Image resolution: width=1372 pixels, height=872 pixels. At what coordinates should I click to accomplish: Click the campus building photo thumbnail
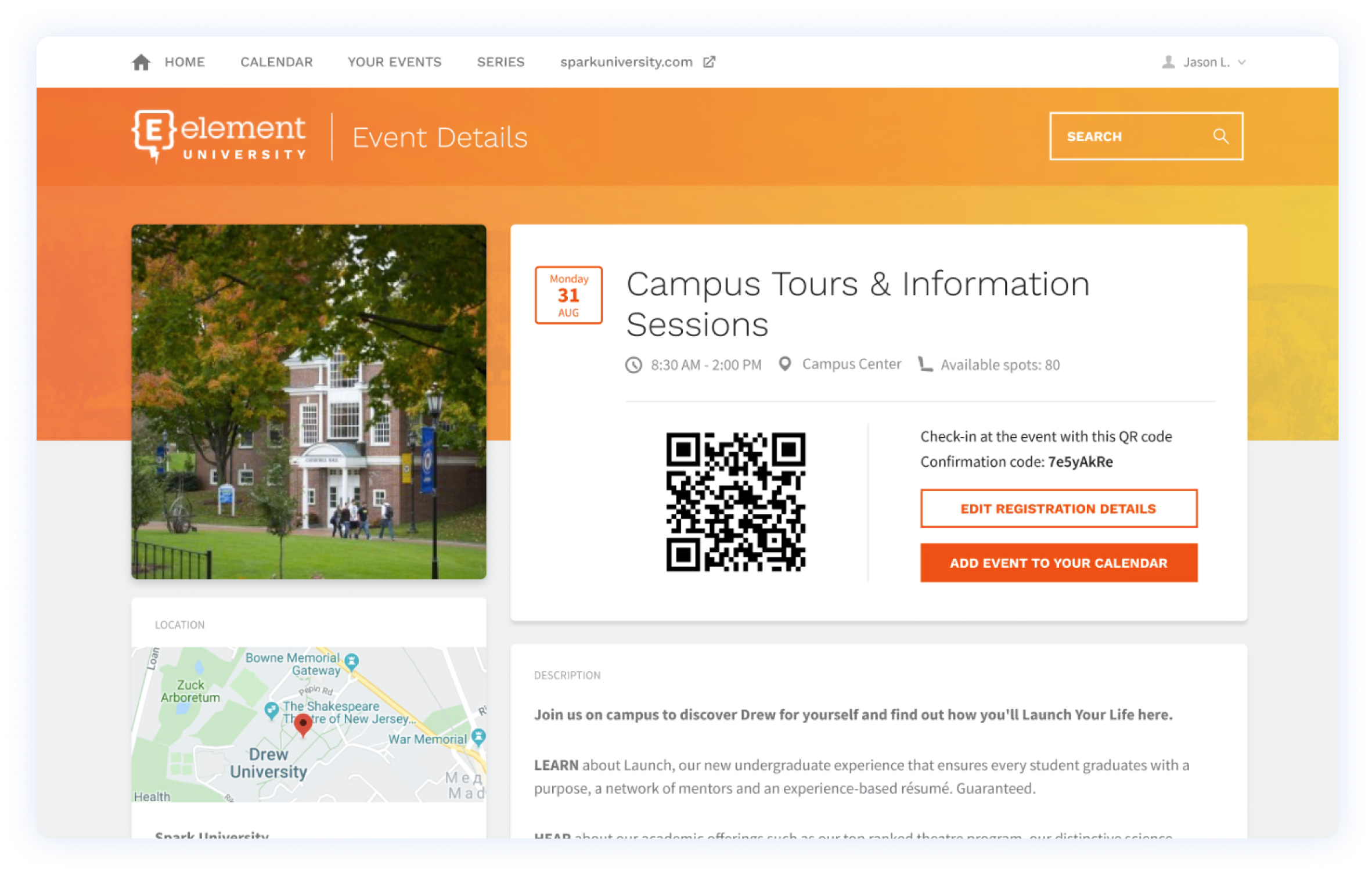308,402
